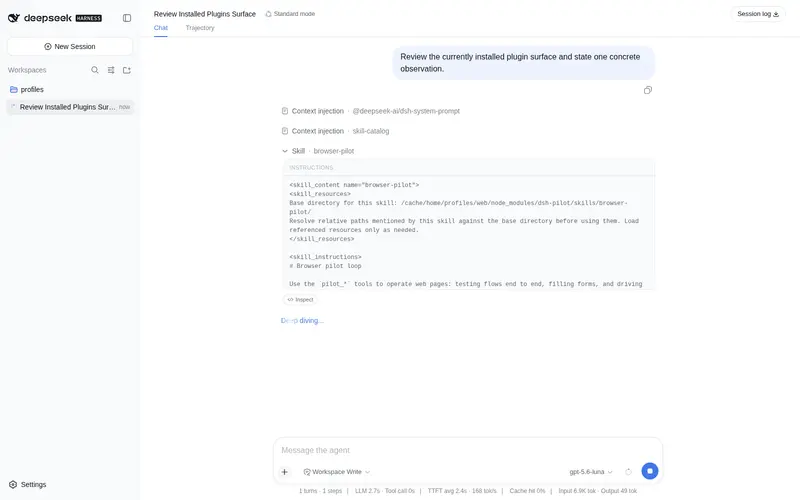Viewport: 800px width, 500px height.
Task: Open the Workspace Write dropdown
Action: pos(337,472)
